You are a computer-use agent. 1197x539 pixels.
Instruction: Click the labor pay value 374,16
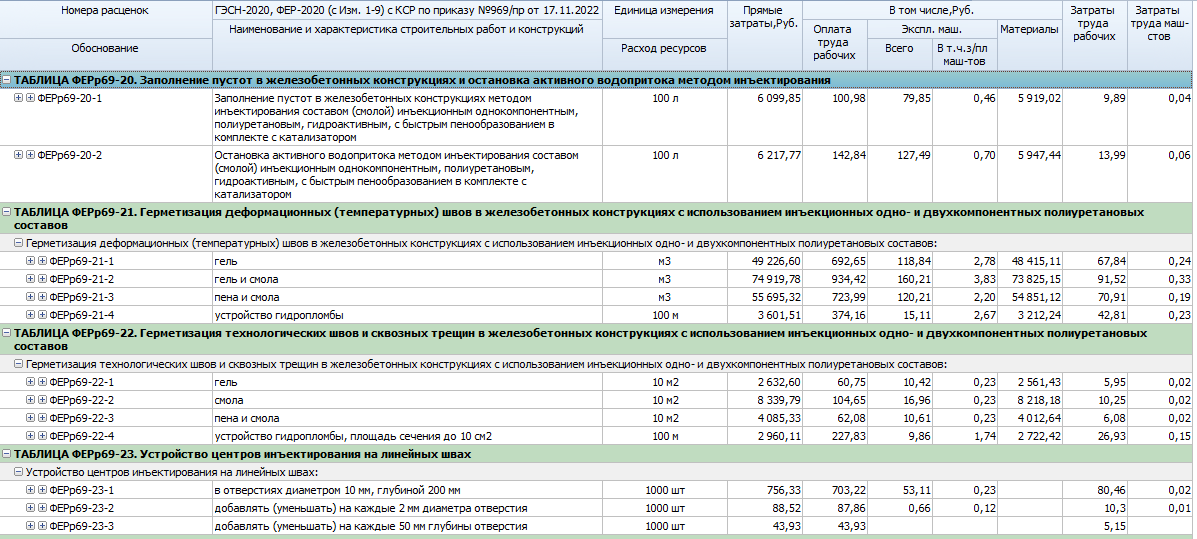(x=849, y=315)
